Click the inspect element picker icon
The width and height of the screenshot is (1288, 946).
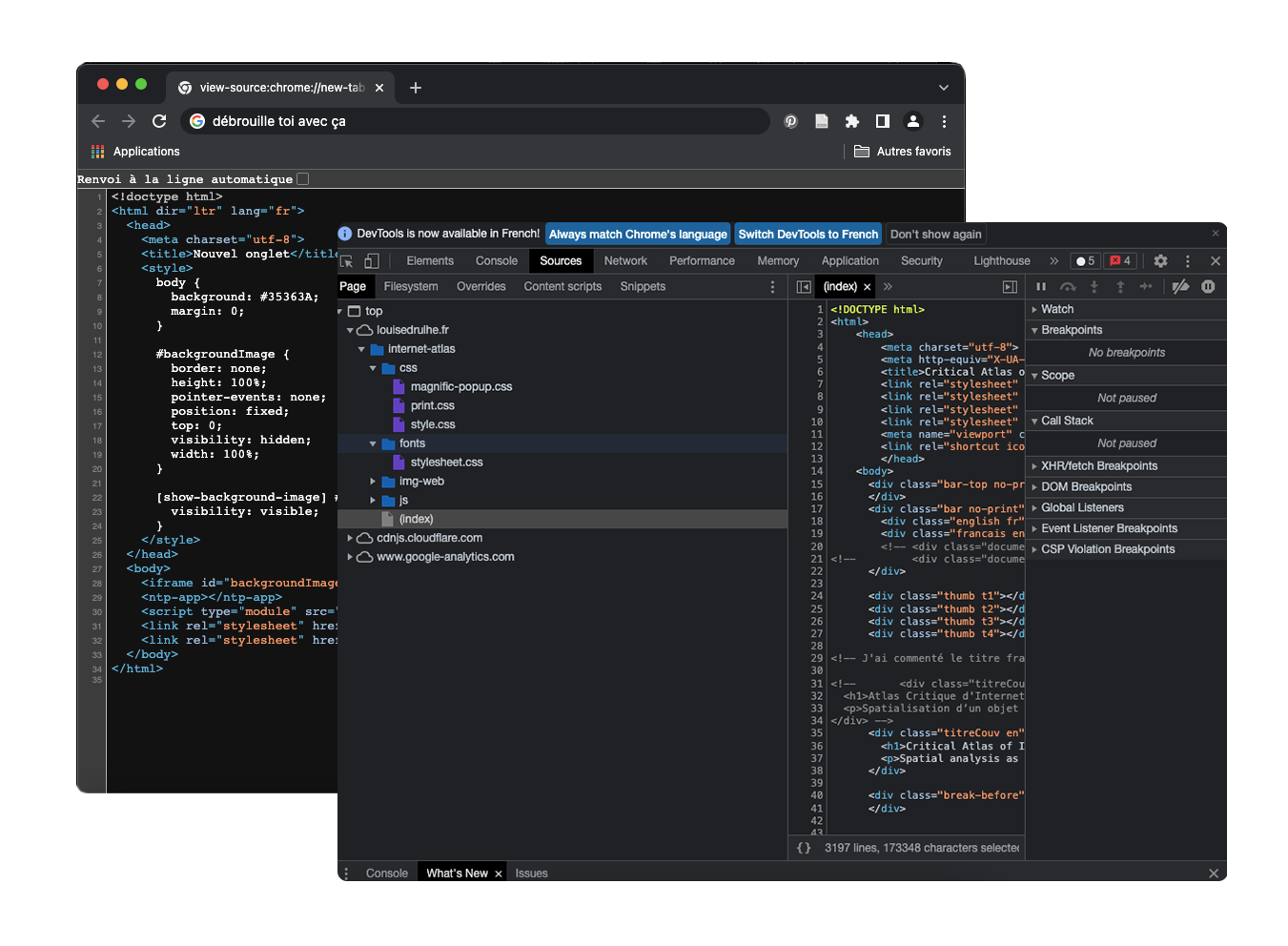pos(347,261)
